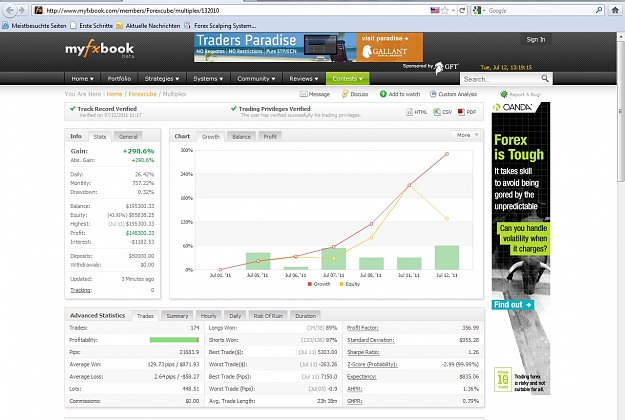The image size is (625, 420).
Task: Open the Hourly tab in Advanced Statistics
Action: point(208,316)
